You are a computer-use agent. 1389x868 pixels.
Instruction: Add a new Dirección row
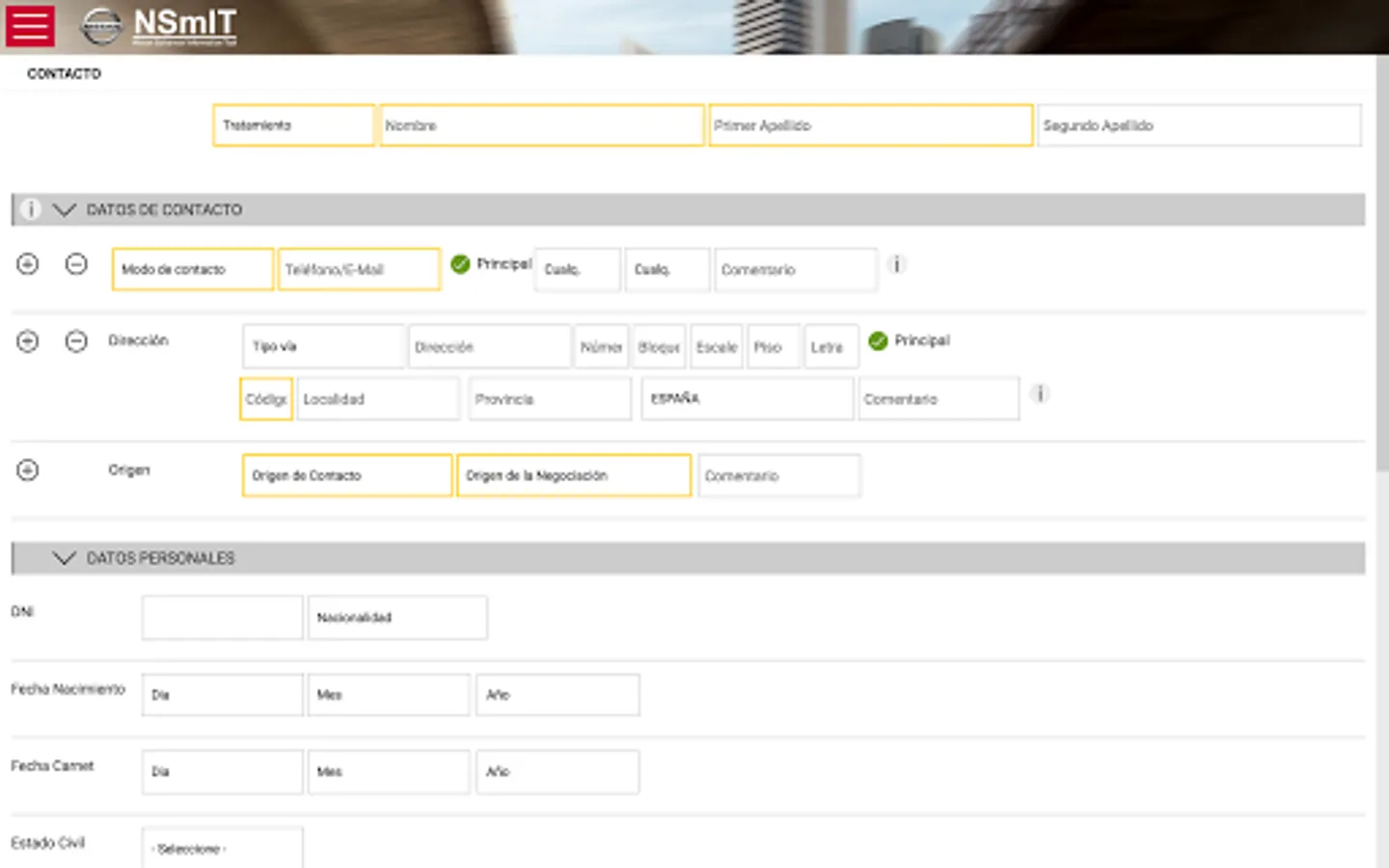pyautogui.click(x=28, y=341)
